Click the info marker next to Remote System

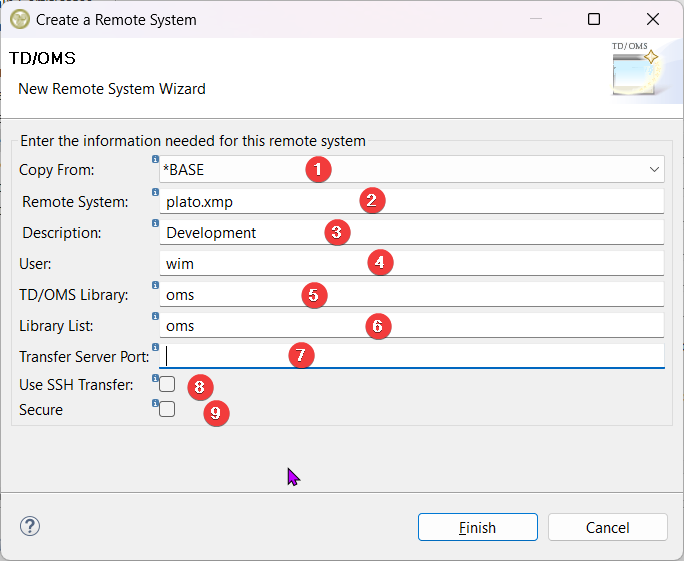tap(155, 191)
